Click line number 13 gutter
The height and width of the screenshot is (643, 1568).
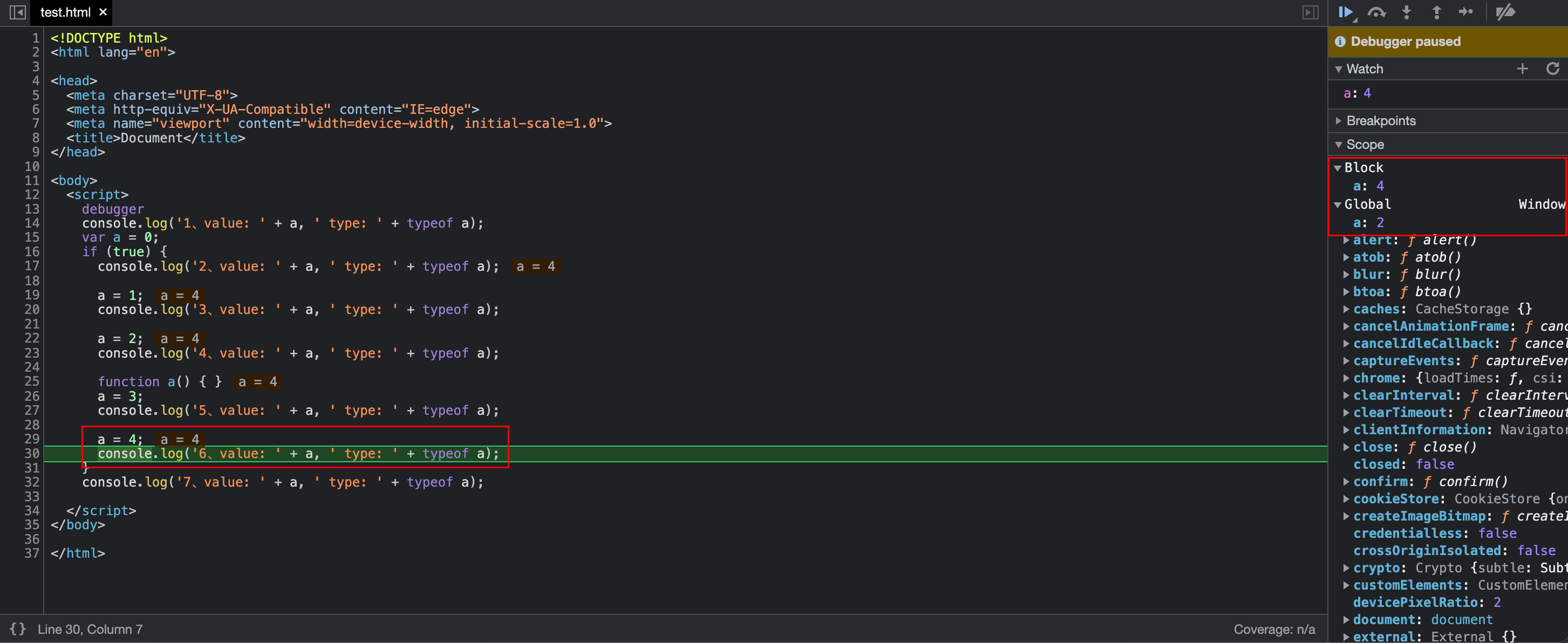pos(32,209)
